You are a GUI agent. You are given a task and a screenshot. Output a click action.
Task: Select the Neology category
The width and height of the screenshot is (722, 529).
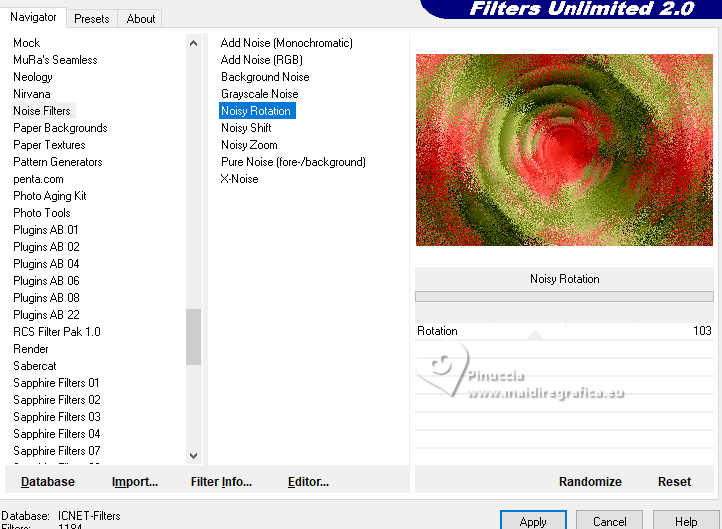33,77
